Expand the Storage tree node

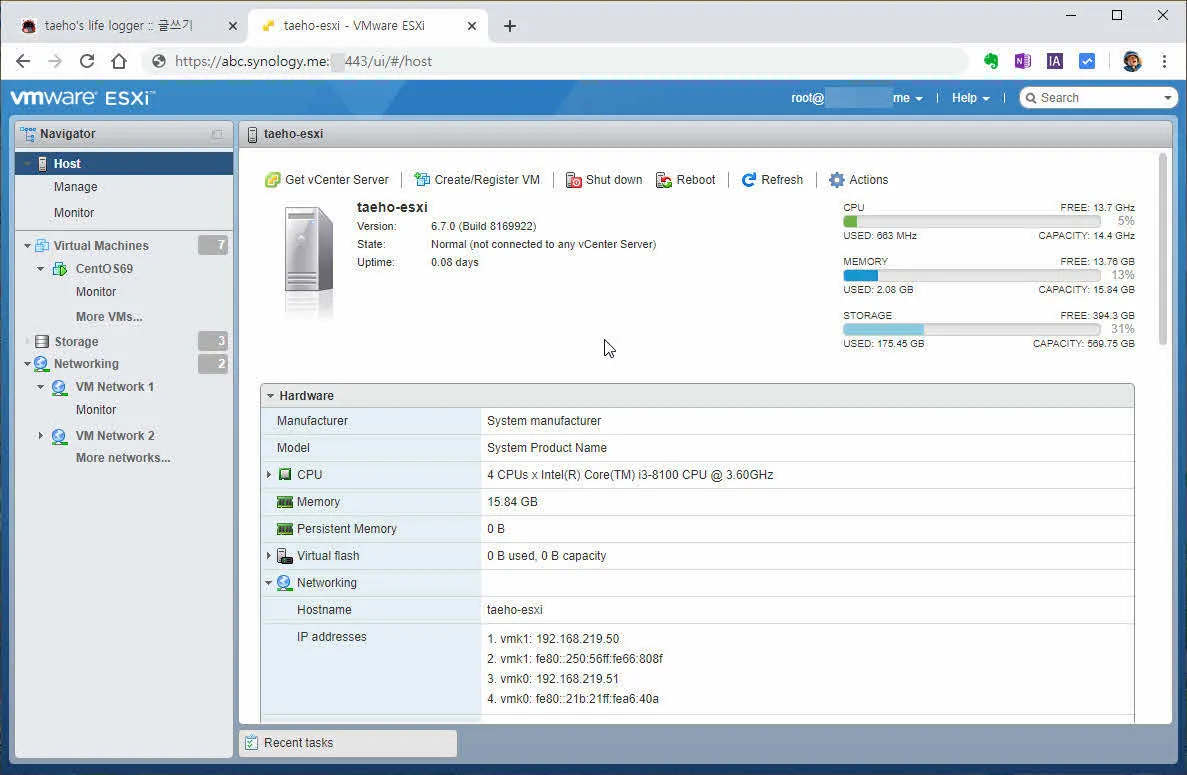28,341
